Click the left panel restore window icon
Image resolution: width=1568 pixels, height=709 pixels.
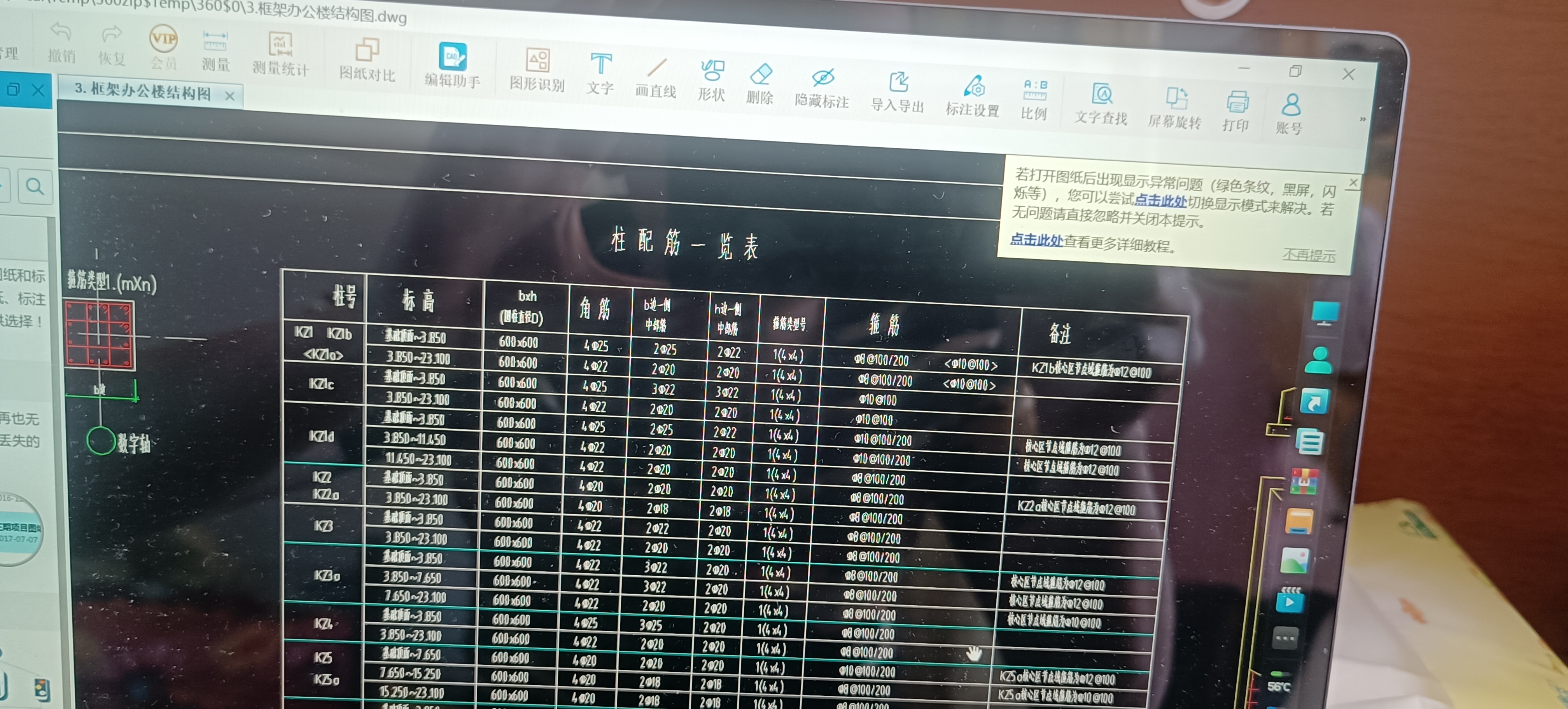13,90
